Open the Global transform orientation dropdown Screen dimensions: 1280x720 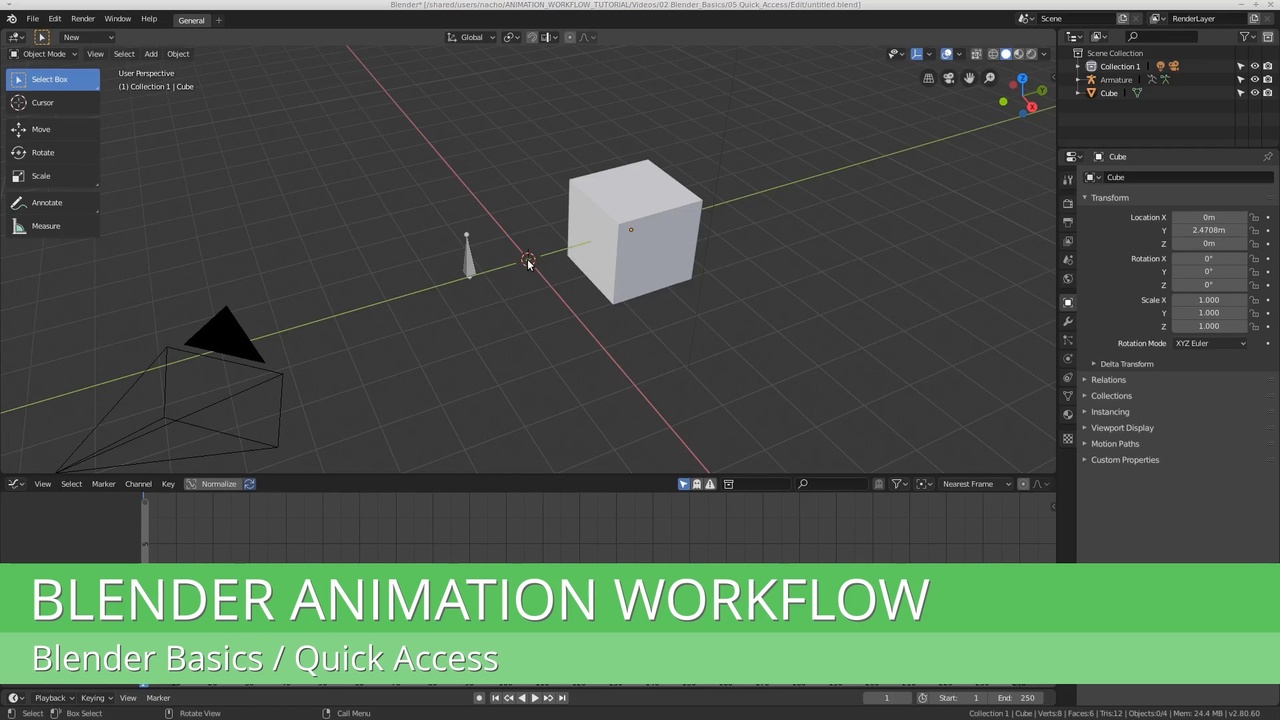pos(471,37)
